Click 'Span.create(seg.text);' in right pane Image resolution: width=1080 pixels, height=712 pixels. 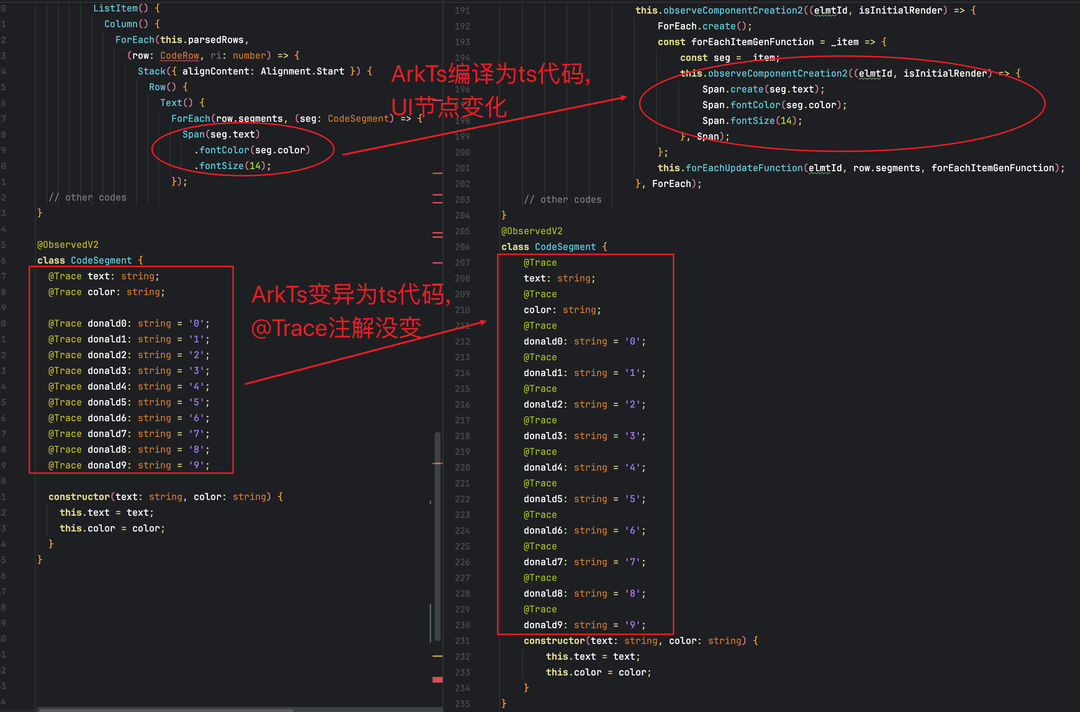pyautogui.click(x=763, y=90)
